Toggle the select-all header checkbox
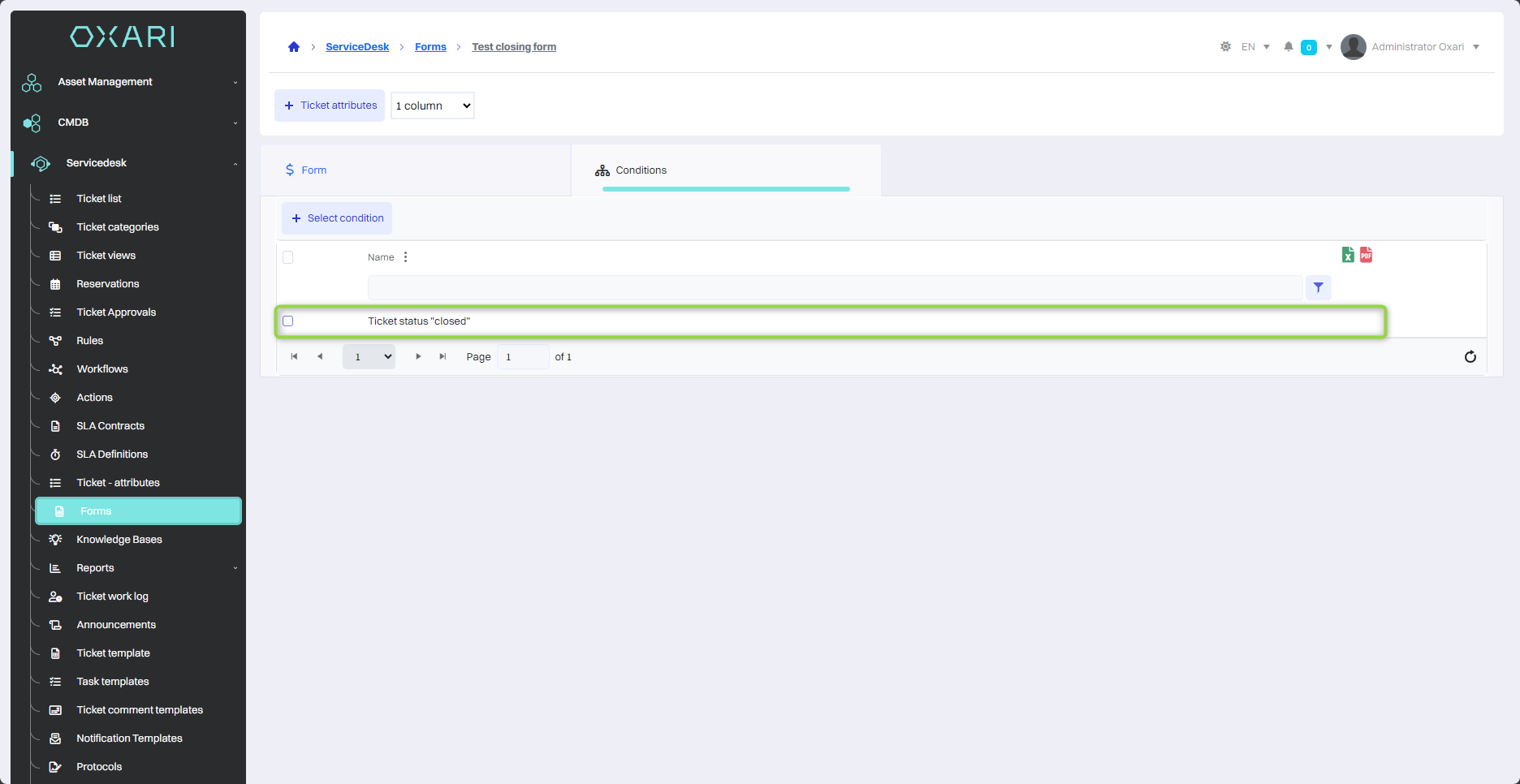Screen dimensions: 1520x784 click(288, 257)
